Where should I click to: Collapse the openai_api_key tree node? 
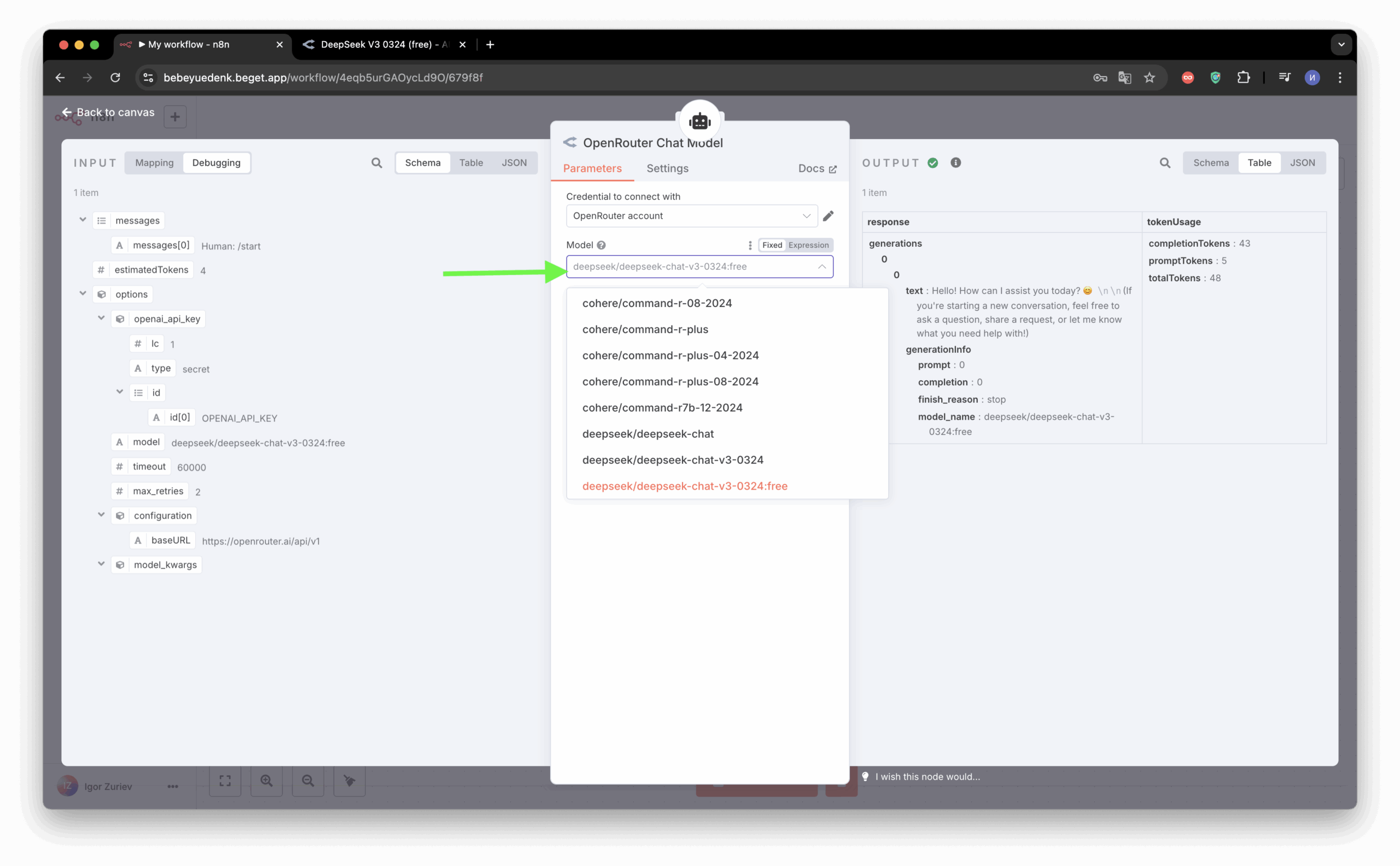101,318
